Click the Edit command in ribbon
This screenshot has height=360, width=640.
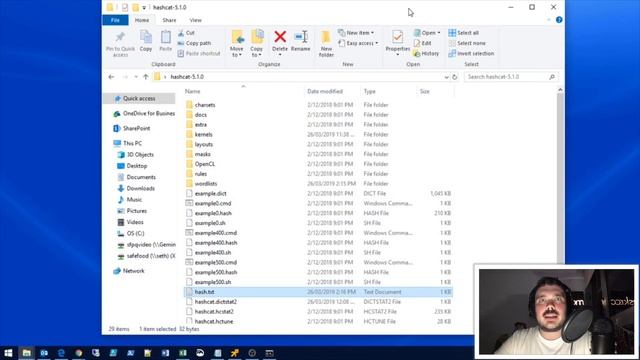point(422,43)
